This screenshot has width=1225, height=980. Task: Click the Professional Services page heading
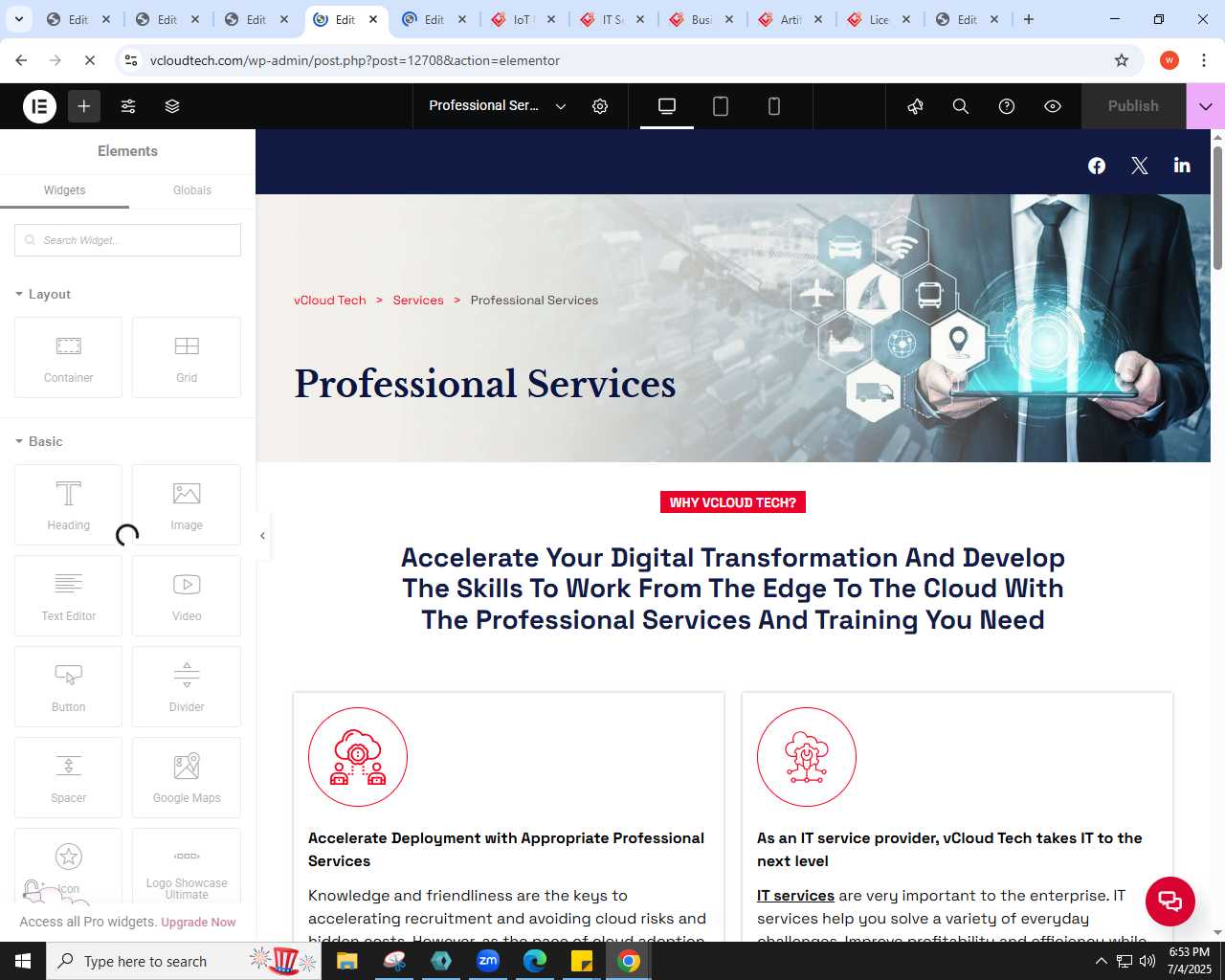[485, 384]
